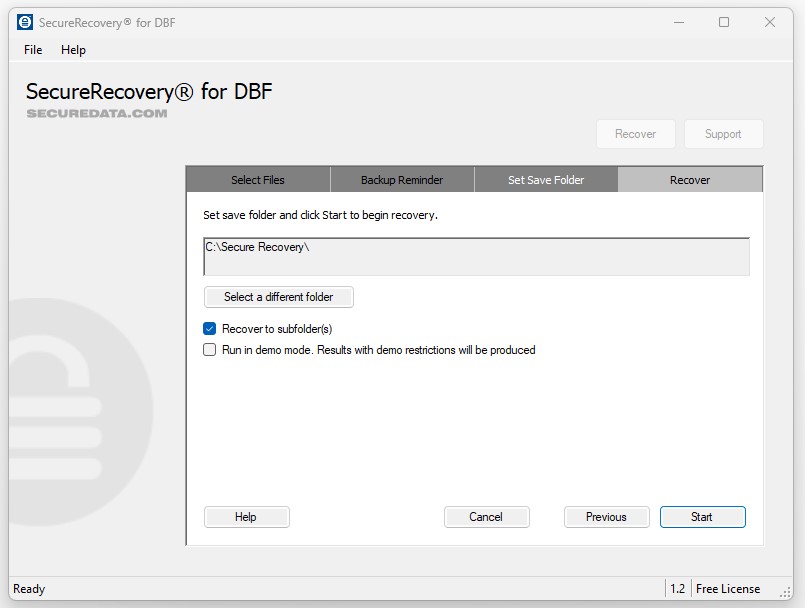Go to the Backup Reminder tab

(402, 180)
